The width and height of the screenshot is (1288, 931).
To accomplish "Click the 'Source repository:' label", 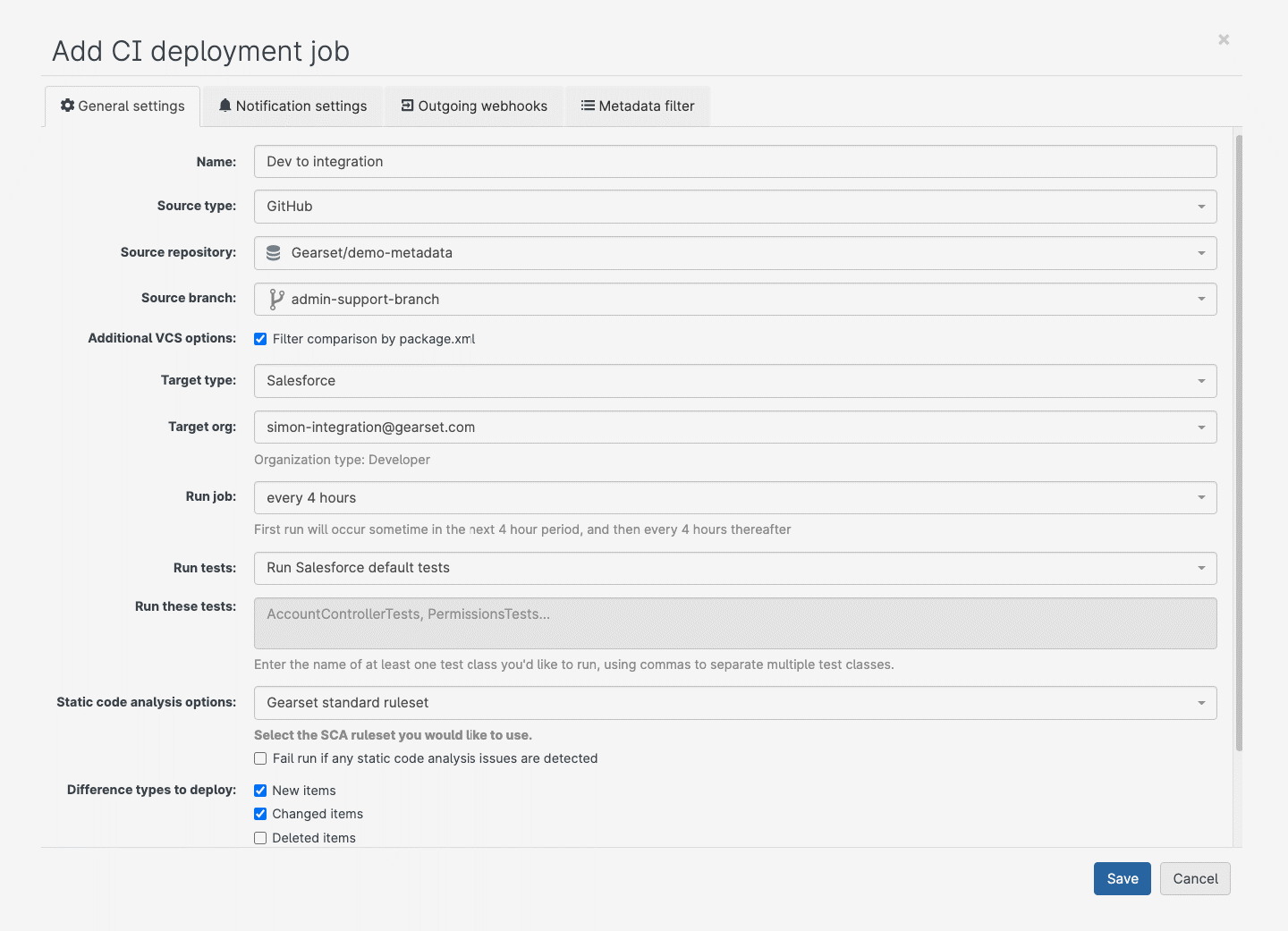I will 179,252.
